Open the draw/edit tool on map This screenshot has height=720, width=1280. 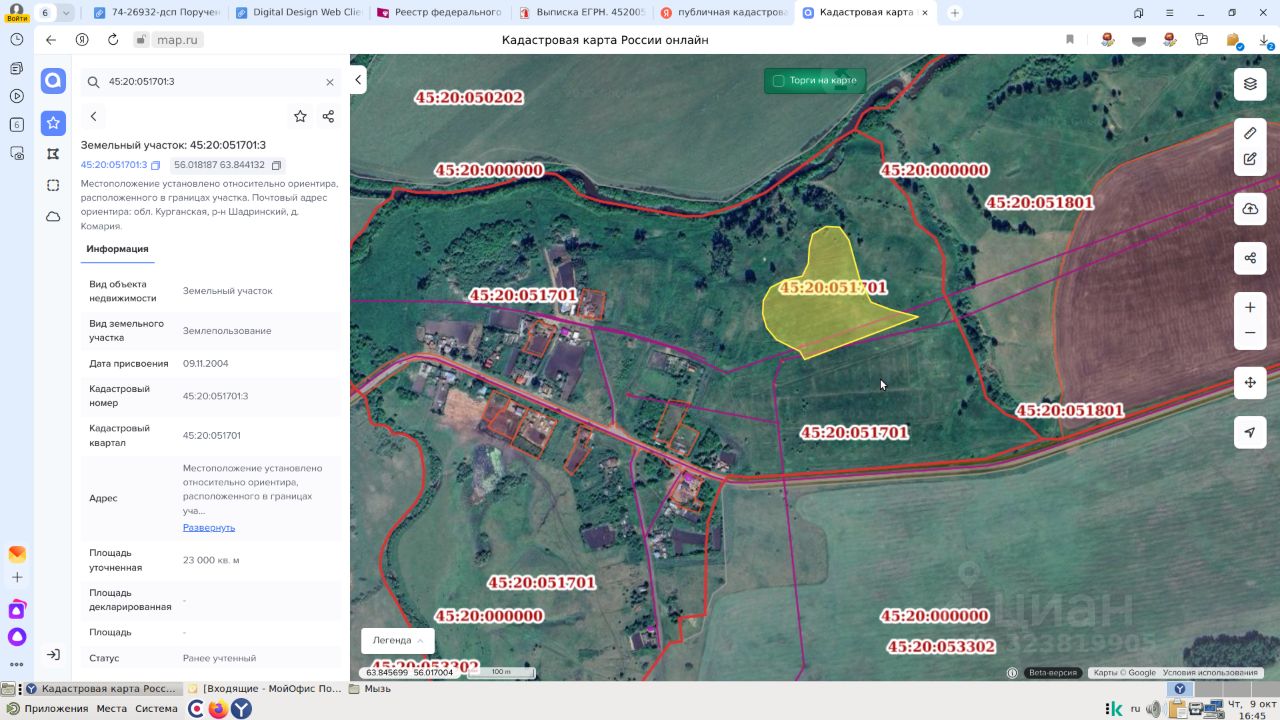[x=1250, y=158]
